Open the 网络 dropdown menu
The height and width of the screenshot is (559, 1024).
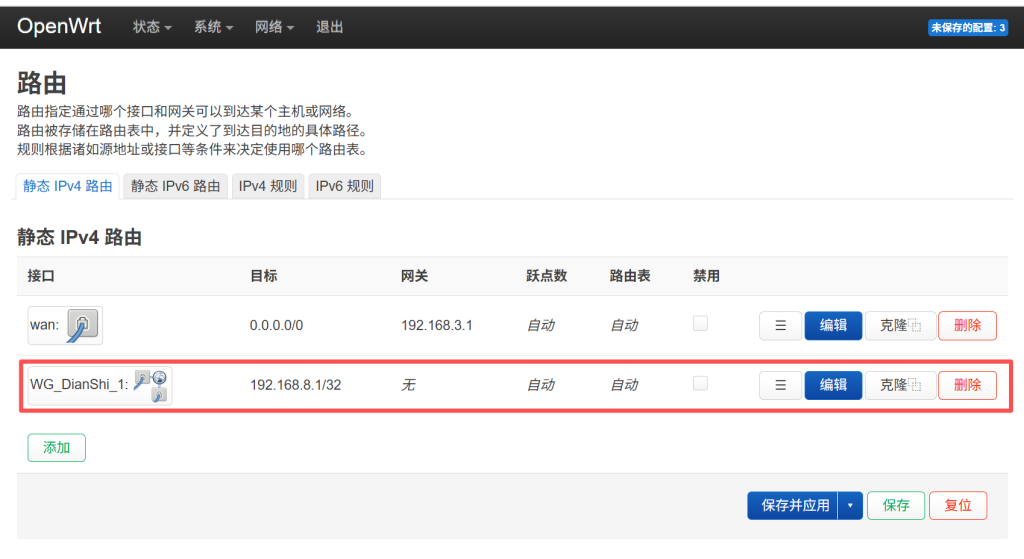(274, 28)
